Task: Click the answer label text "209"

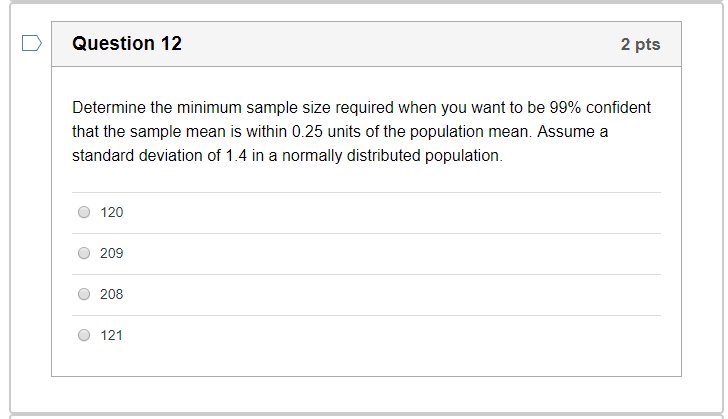Action: coord(112,253)
